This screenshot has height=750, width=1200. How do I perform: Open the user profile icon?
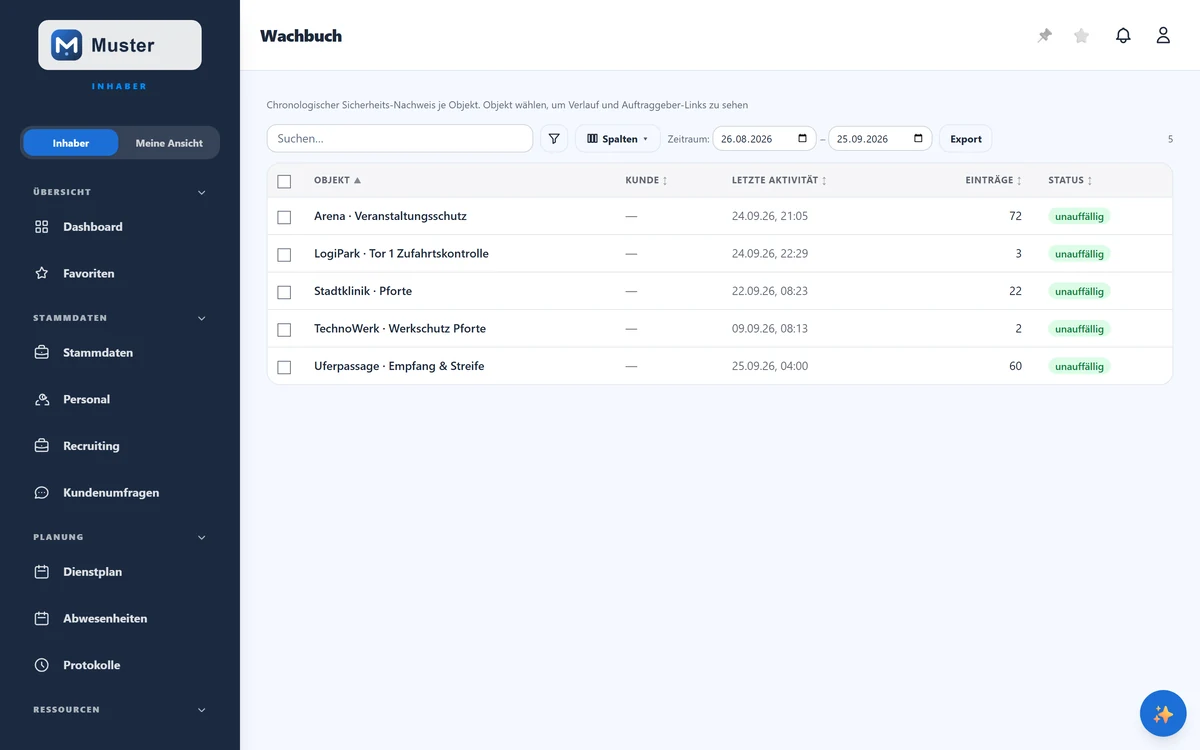coord(1163,36)
